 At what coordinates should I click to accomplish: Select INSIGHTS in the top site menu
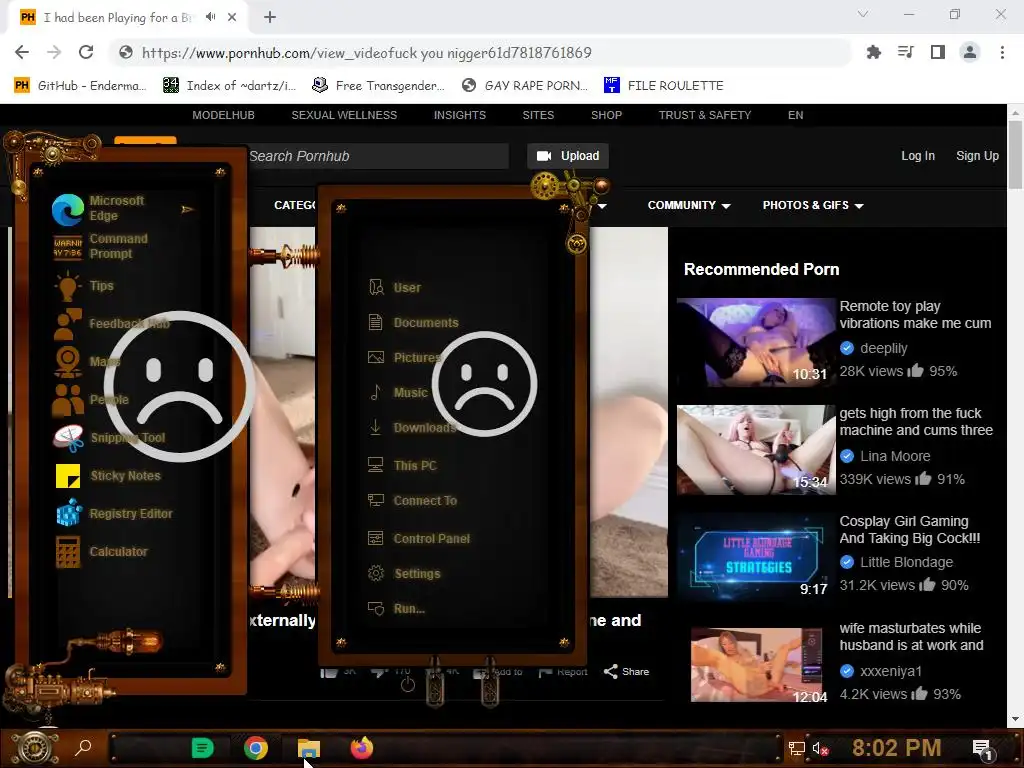460,115
